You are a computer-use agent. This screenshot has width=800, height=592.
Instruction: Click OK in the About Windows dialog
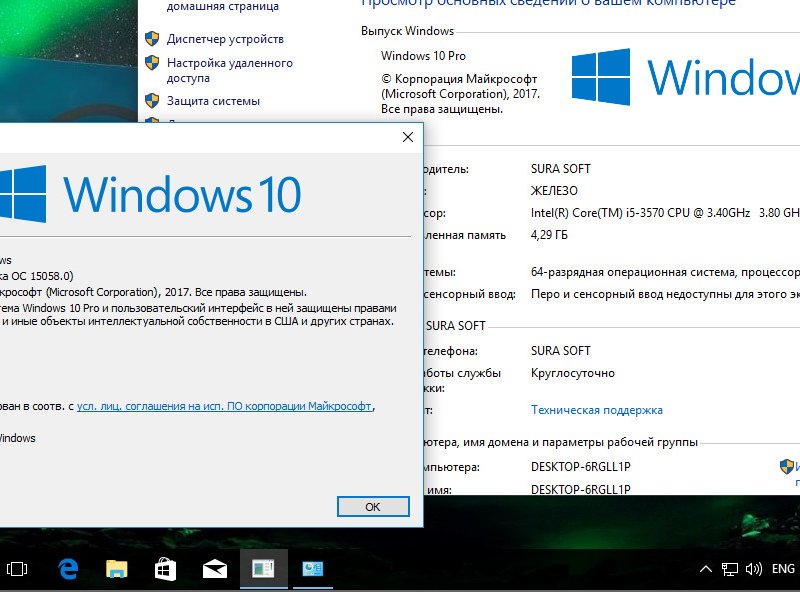coord(373,507)
